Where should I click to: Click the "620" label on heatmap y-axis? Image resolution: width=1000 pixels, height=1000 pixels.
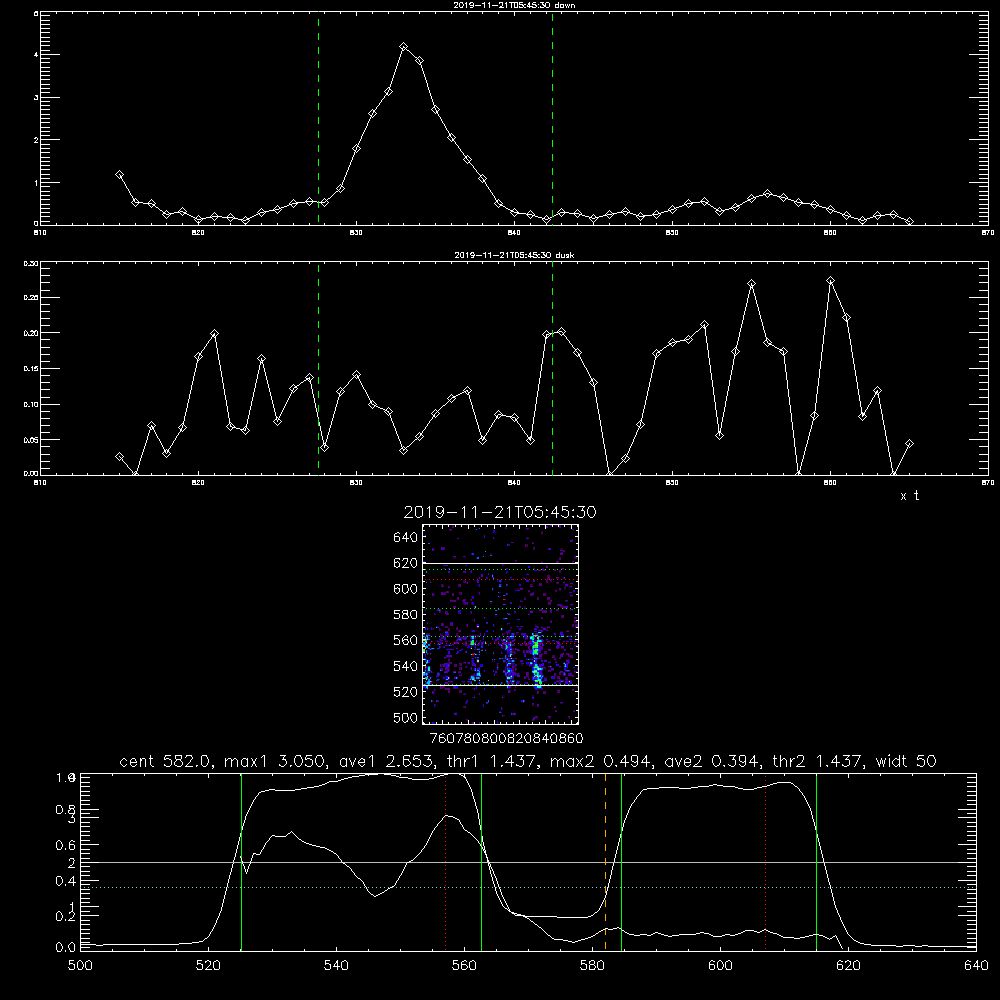[x=406, y=563]
